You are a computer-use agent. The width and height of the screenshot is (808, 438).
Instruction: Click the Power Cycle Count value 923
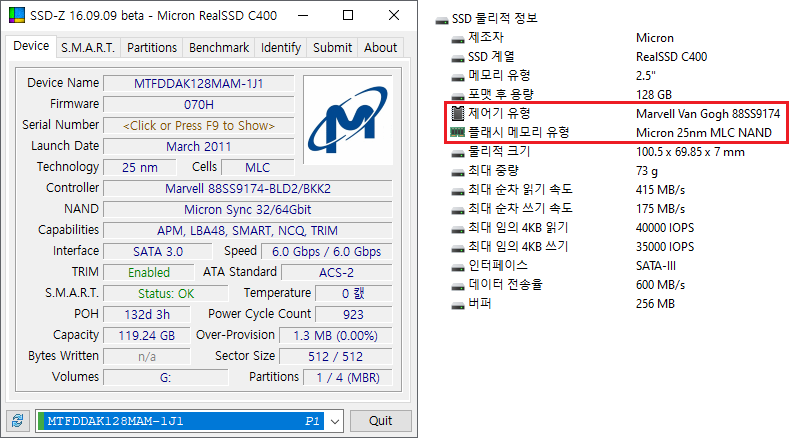[x=354, y=315]
